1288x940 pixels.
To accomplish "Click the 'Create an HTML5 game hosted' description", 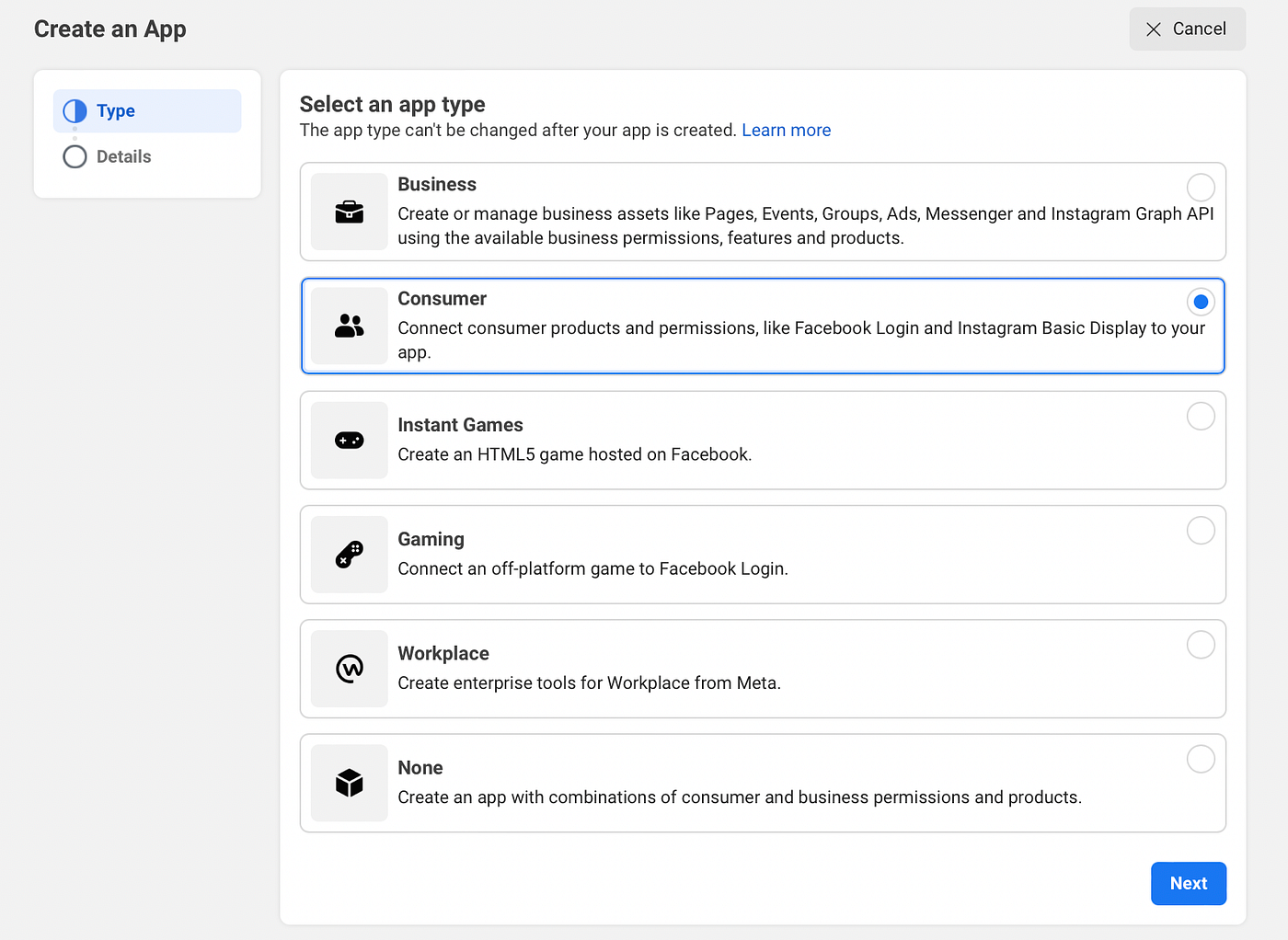I will pyautogui.click(x=575, y=454).
